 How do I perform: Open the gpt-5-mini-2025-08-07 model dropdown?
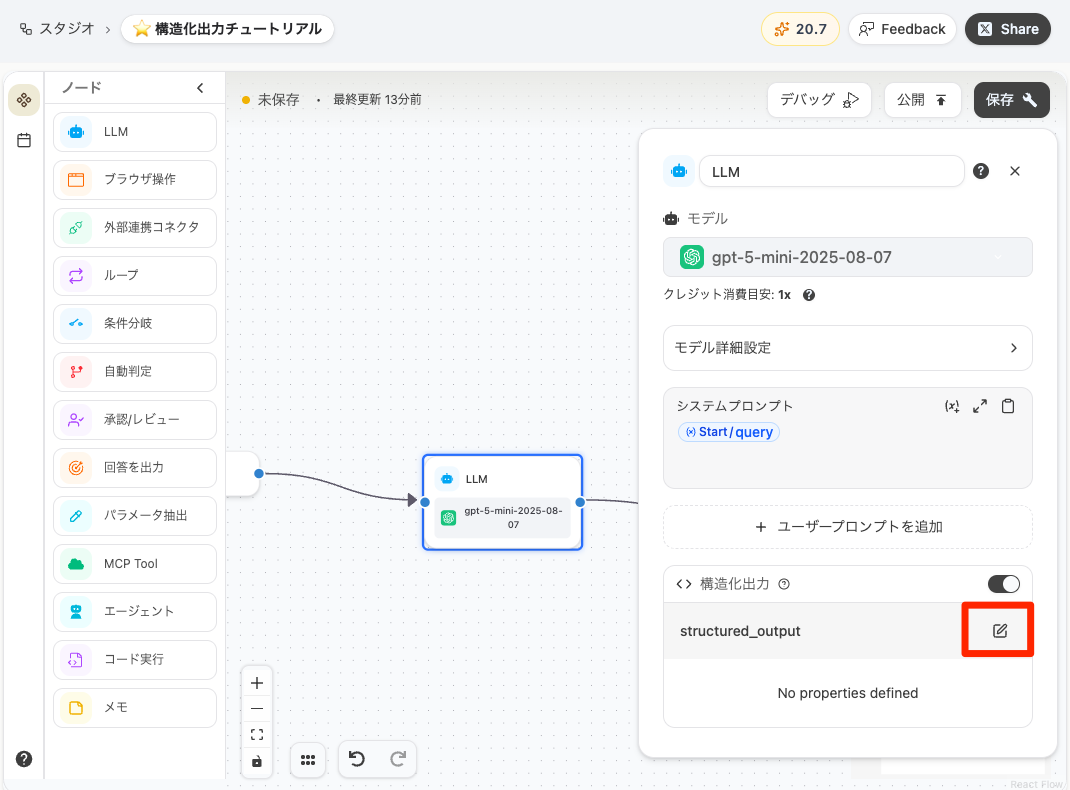(x=847, y=257)
